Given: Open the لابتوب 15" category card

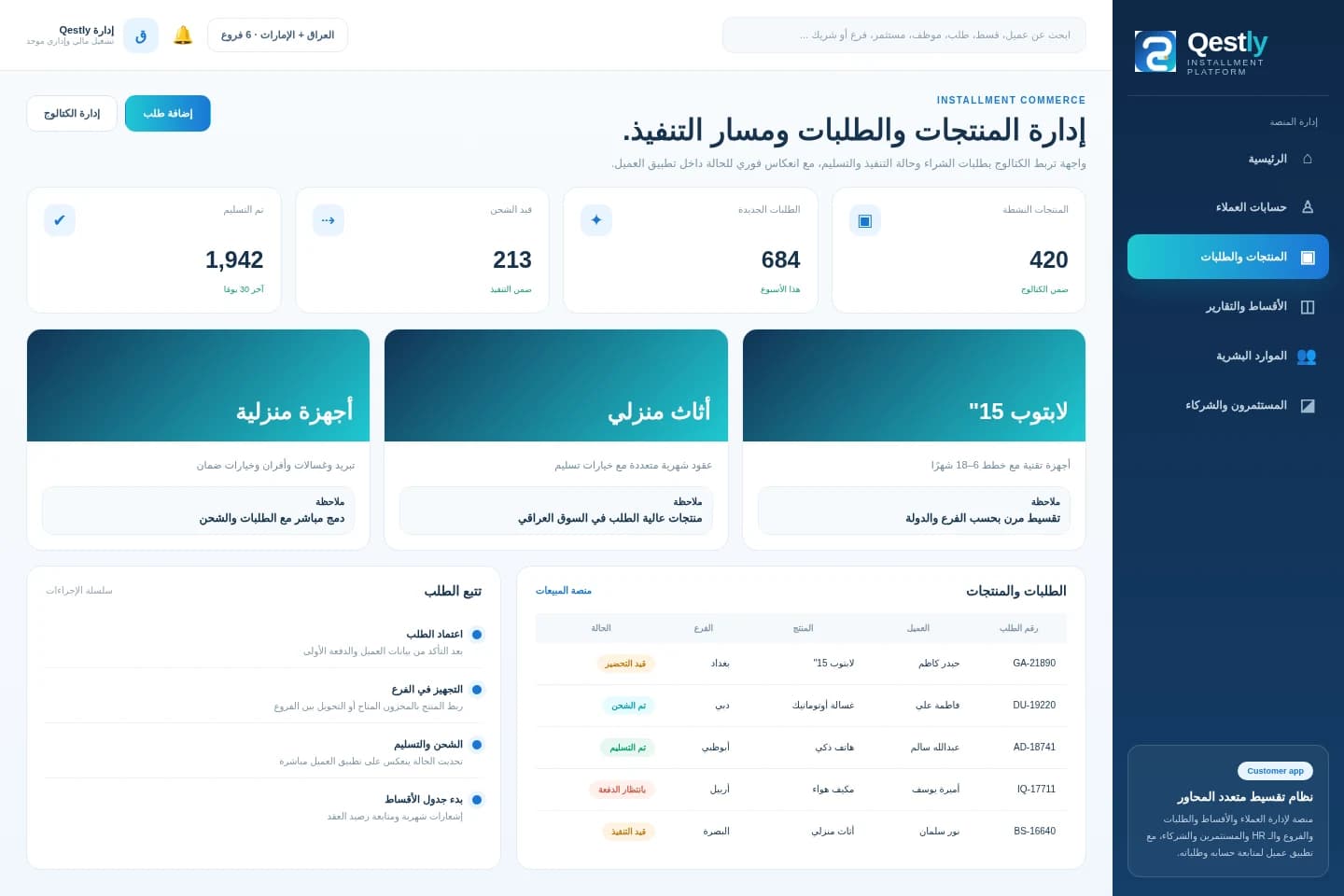Looking at the screenshot, I should tap(914, 440).
